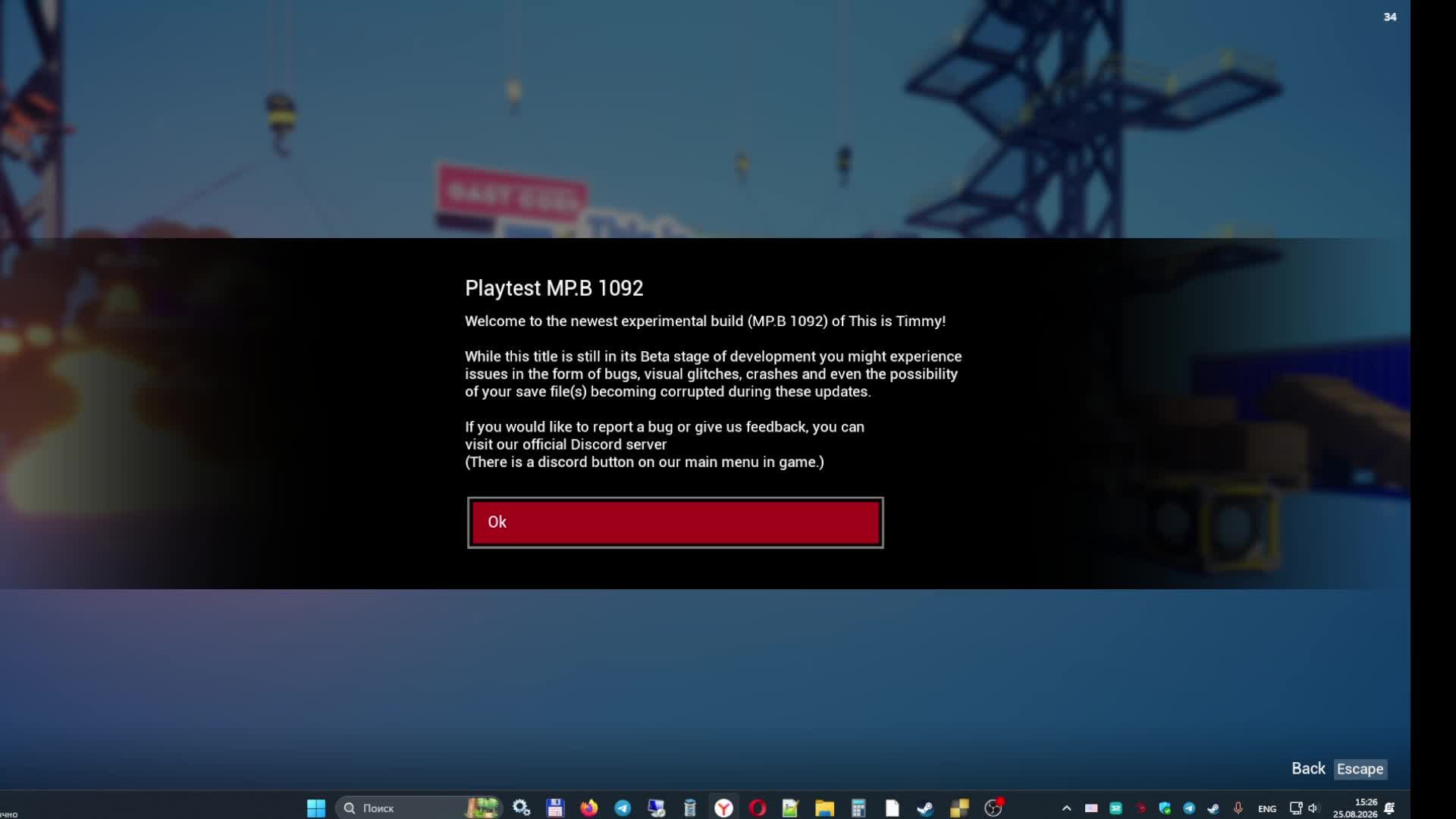This screenshot has height=819, width=1456.
Task: Open the green notepad app in taskbar
Action: point(790,808)
